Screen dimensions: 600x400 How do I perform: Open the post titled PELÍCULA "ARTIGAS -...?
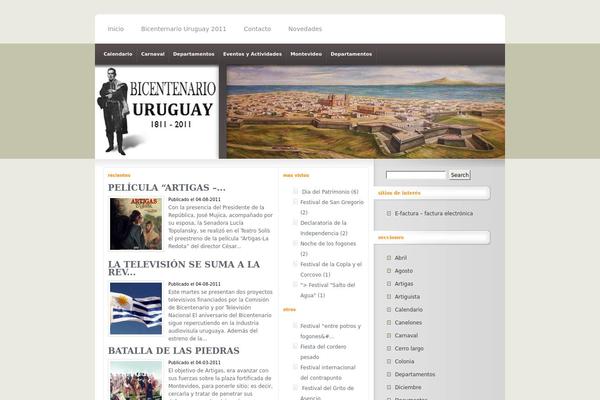pos(167,188)
